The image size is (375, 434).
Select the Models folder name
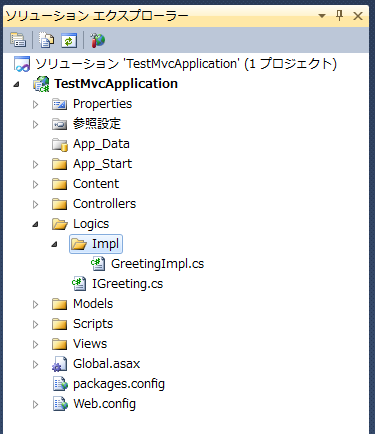(93, 304)
